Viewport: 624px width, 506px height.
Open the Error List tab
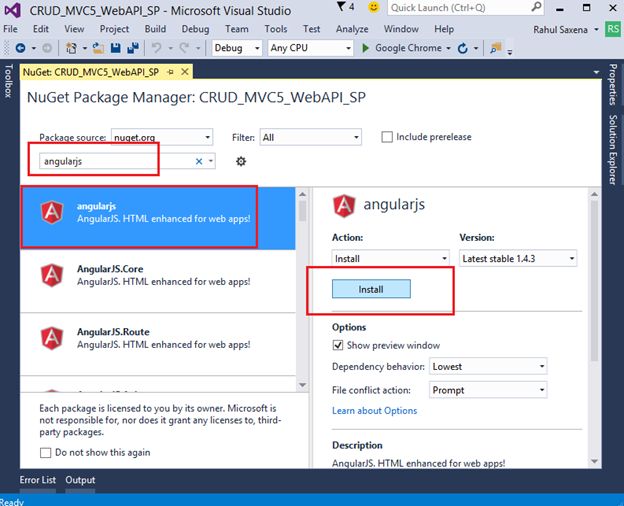38,480
